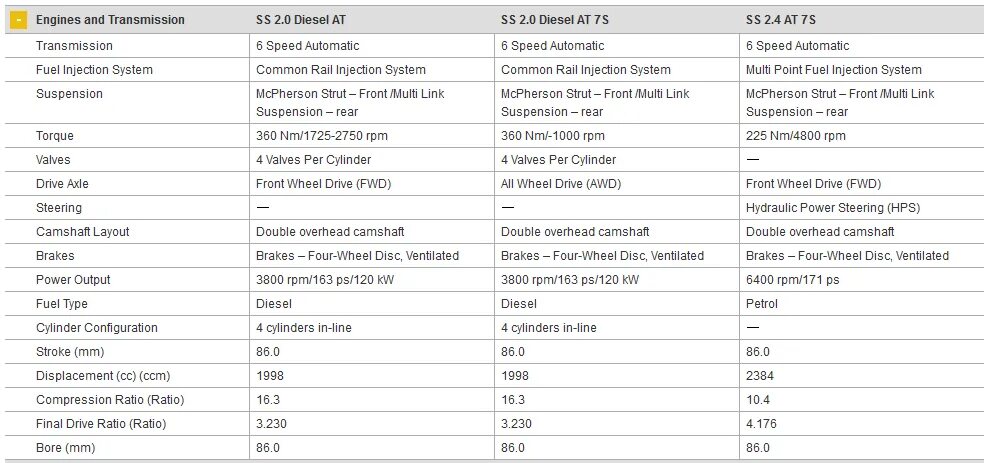This screenshot has height=463, width=991.
Task: Click the Bore (mm) row label
Action: [x=65, y=448]
